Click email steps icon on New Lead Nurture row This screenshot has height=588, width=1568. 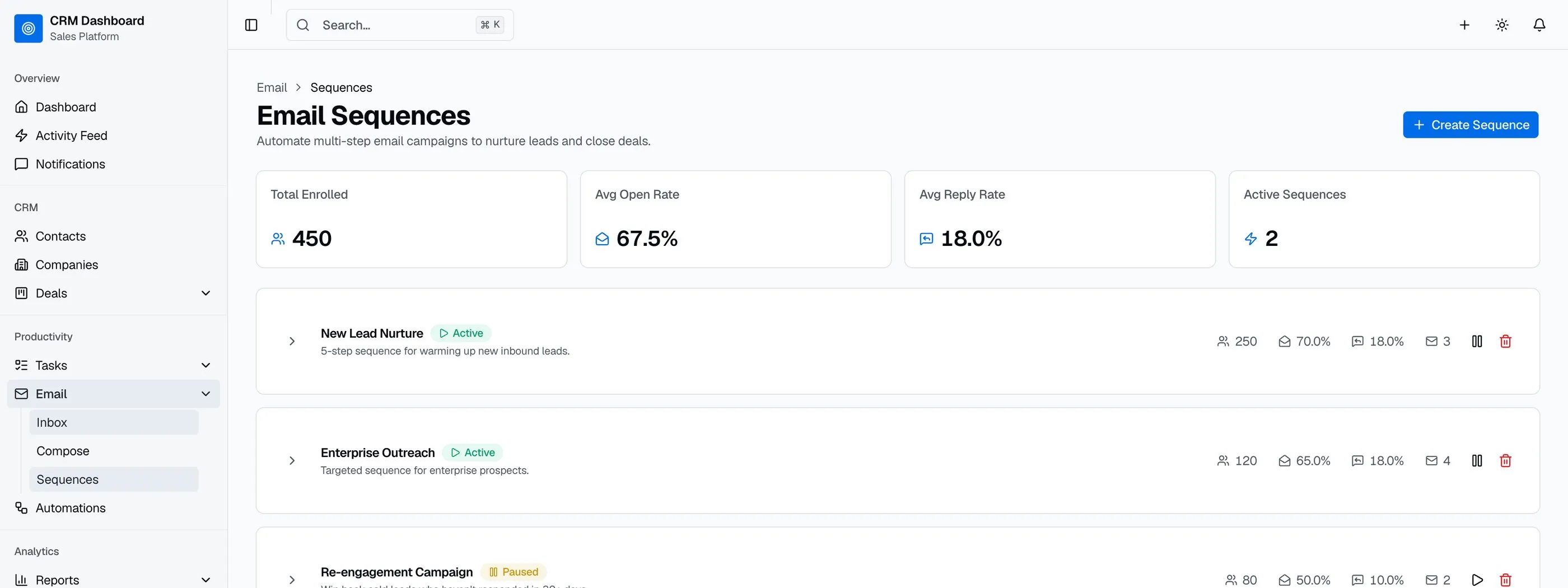tap(1432, 342)
